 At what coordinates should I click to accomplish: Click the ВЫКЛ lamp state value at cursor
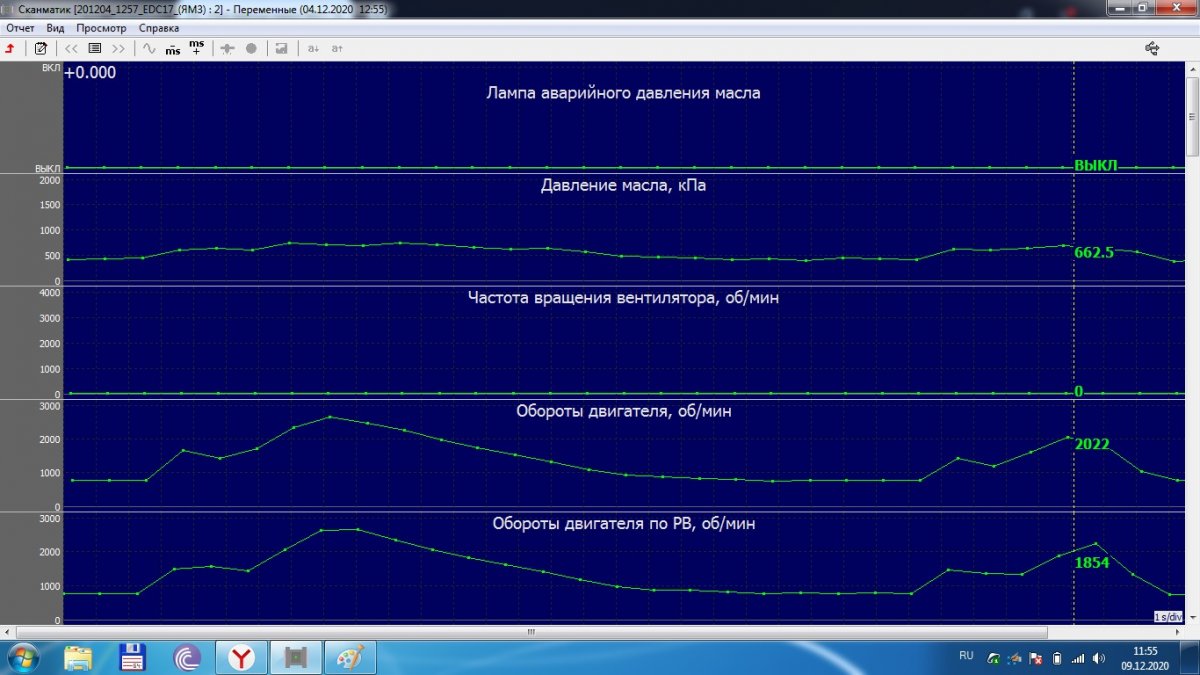pyautogui.click(x=1095, y=165)
